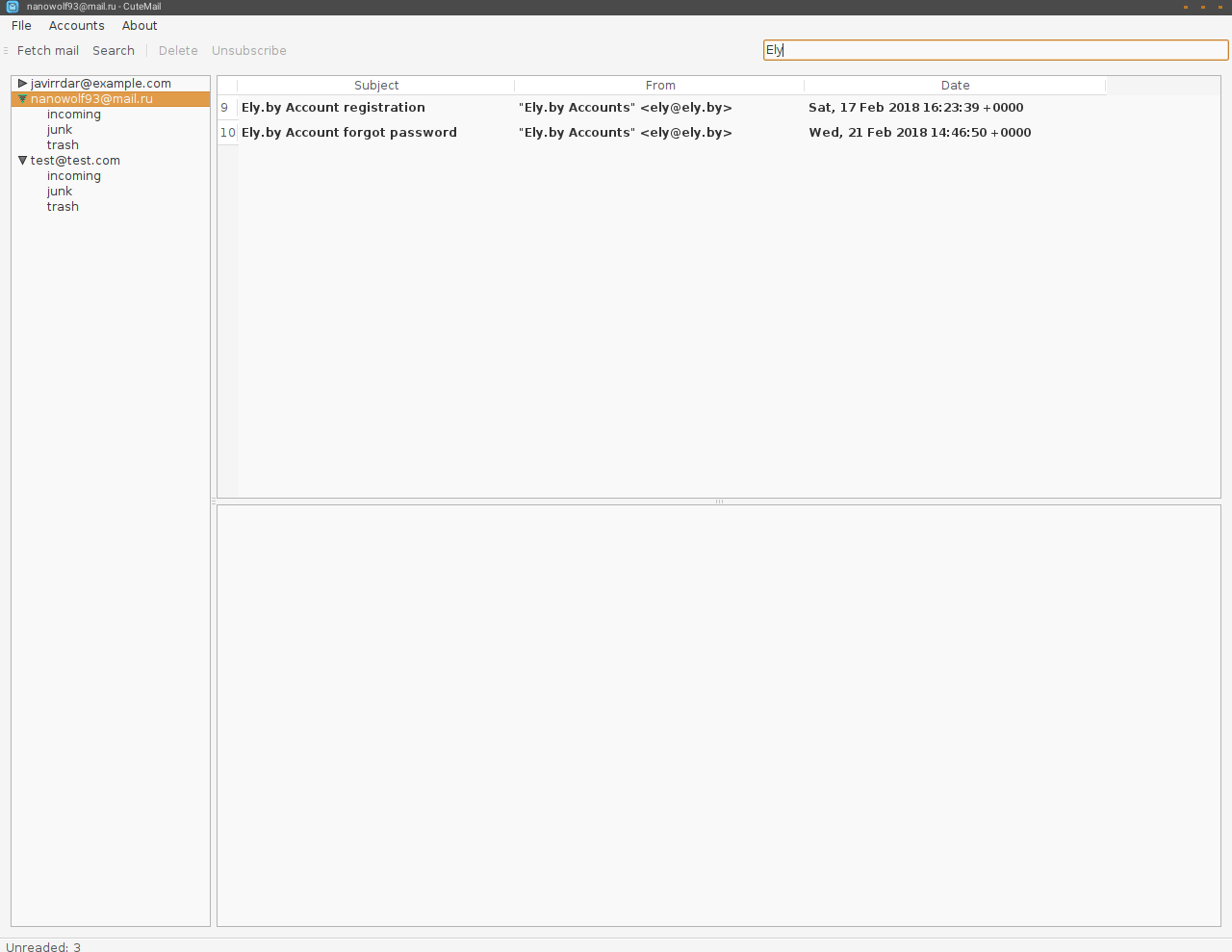Open the File menu
The height and width of the screenshot is (952, 1232).
[x=21, y=26]
